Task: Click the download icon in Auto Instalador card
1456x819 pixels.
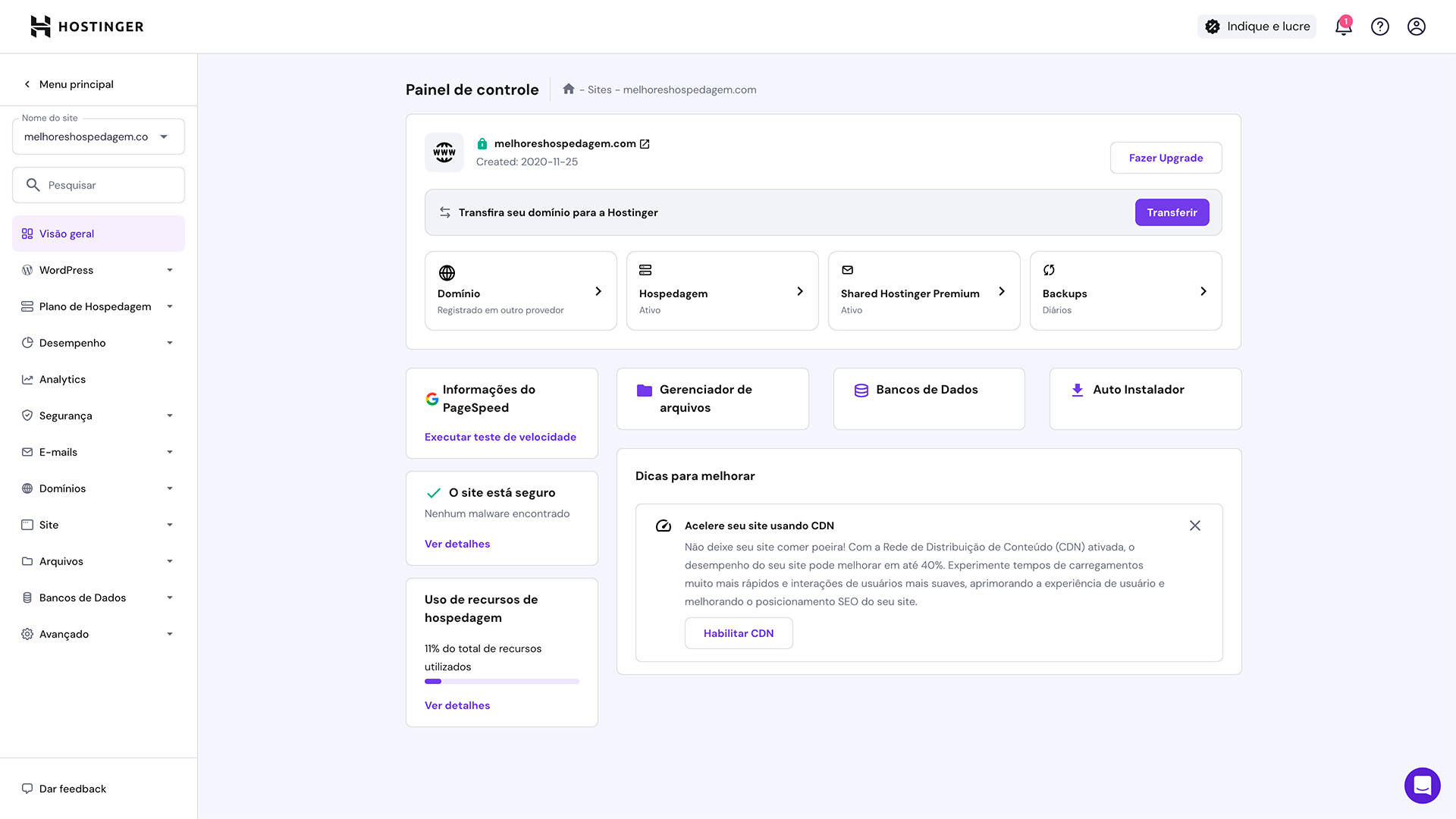Action: 1077,391
